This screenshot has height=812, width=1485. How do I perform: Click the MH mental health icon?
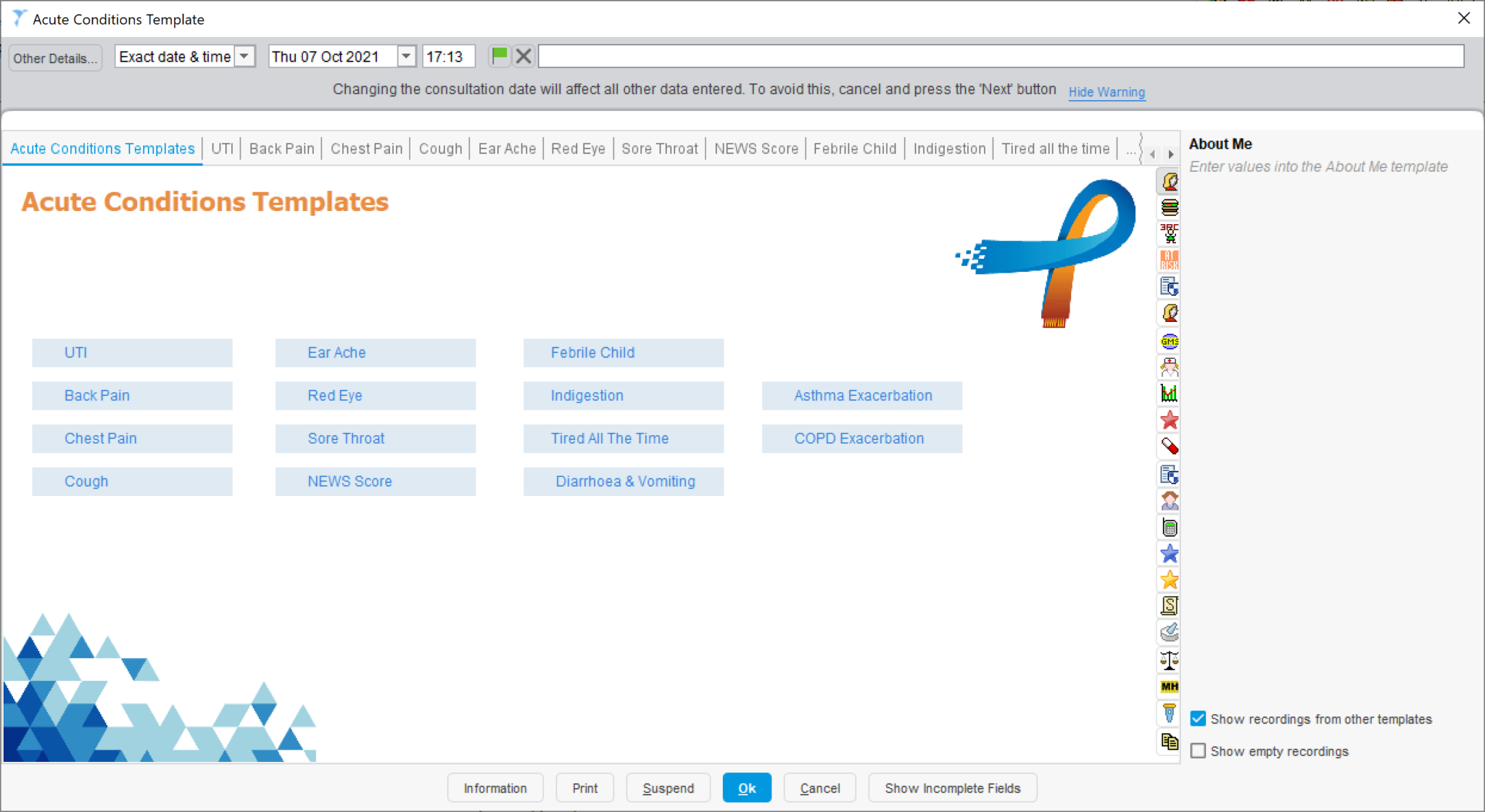(1170, 687)
